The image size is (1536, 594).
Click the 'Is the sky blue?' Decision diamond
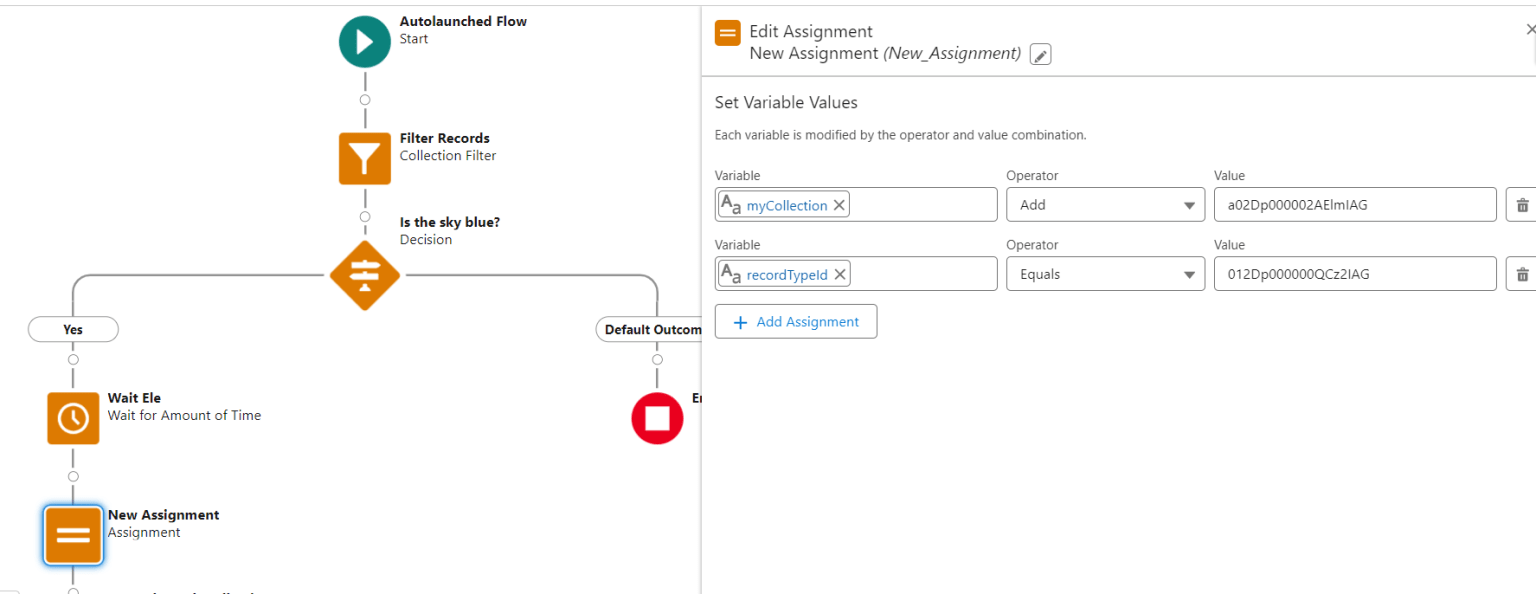tap(364, 276)
